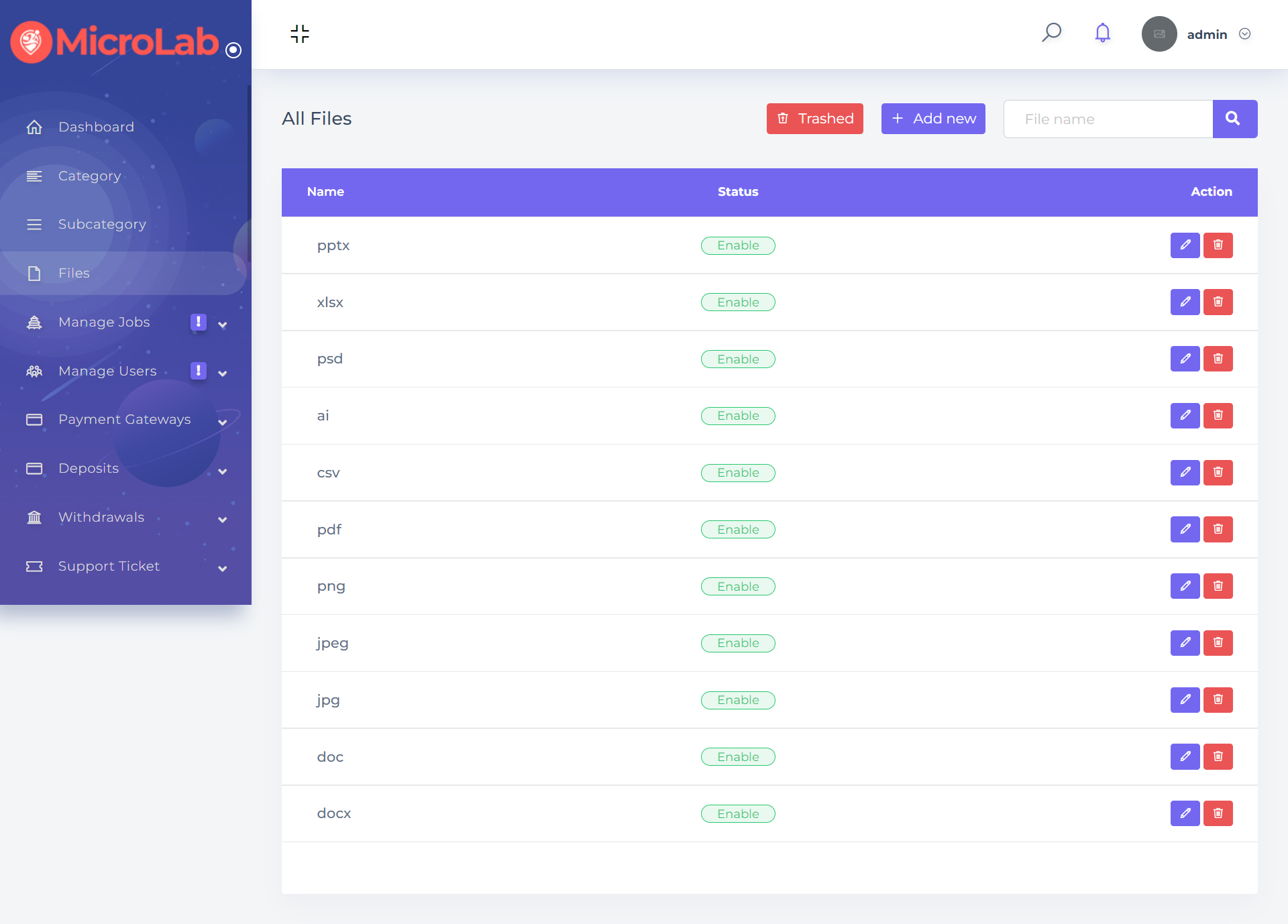
Task: Open the admin user dropdown
Action: 1218,34
